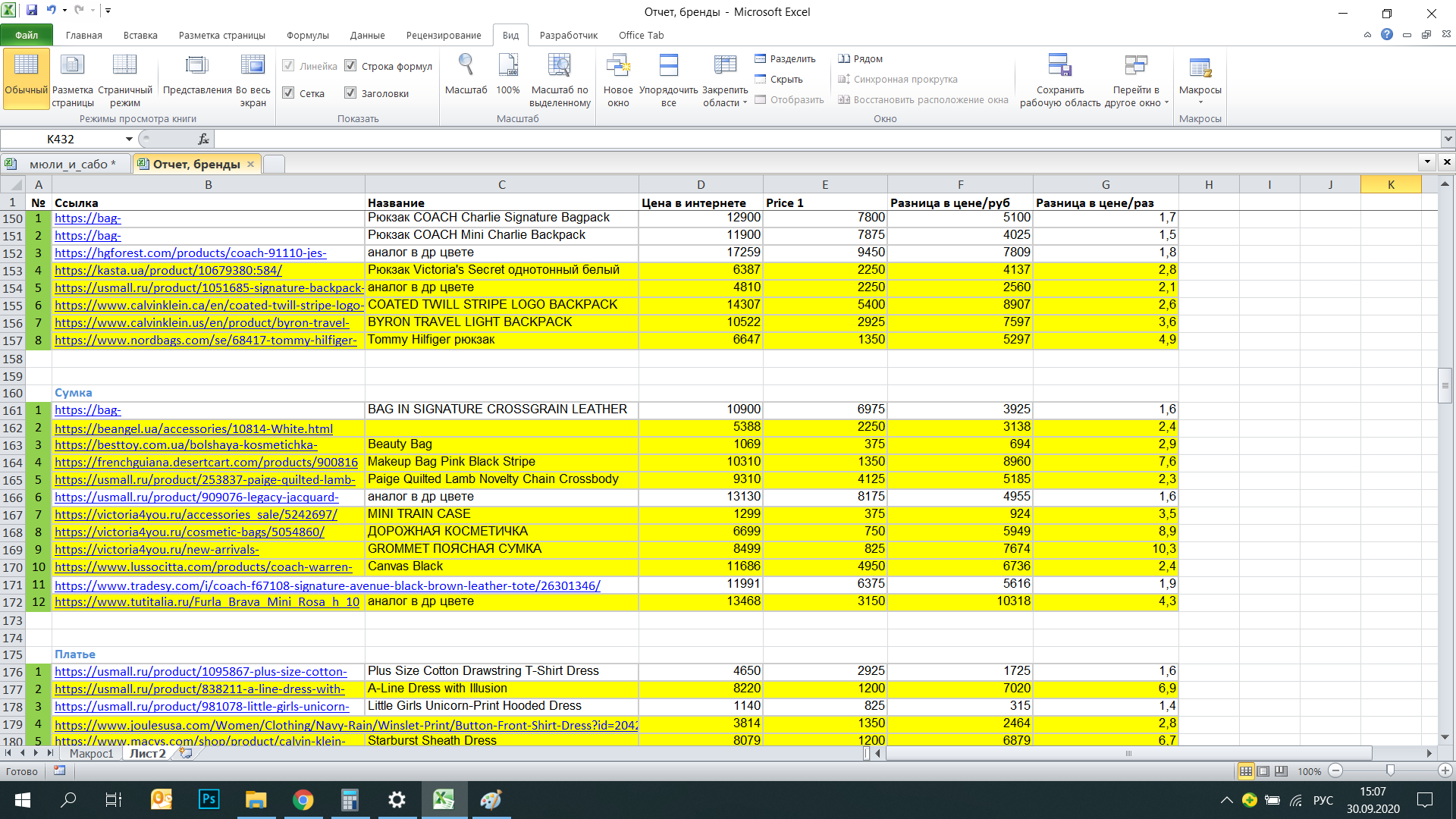1456x819 pixels.
Task: Open Page Layout (Разметка страницы) view
Action: (73, 78)
